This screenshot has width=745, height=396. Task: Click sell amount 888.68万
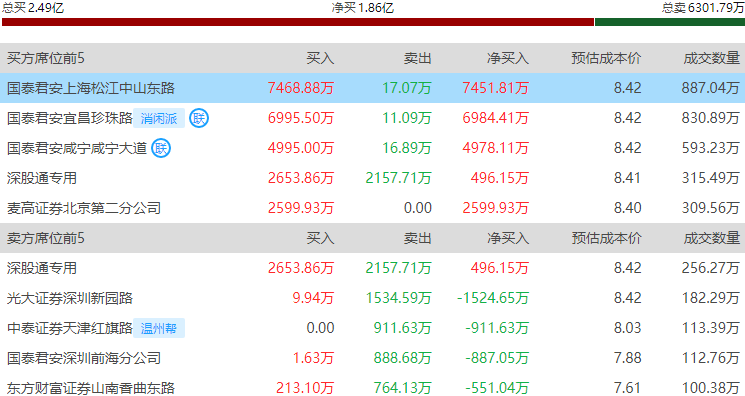tap(402, 358)
